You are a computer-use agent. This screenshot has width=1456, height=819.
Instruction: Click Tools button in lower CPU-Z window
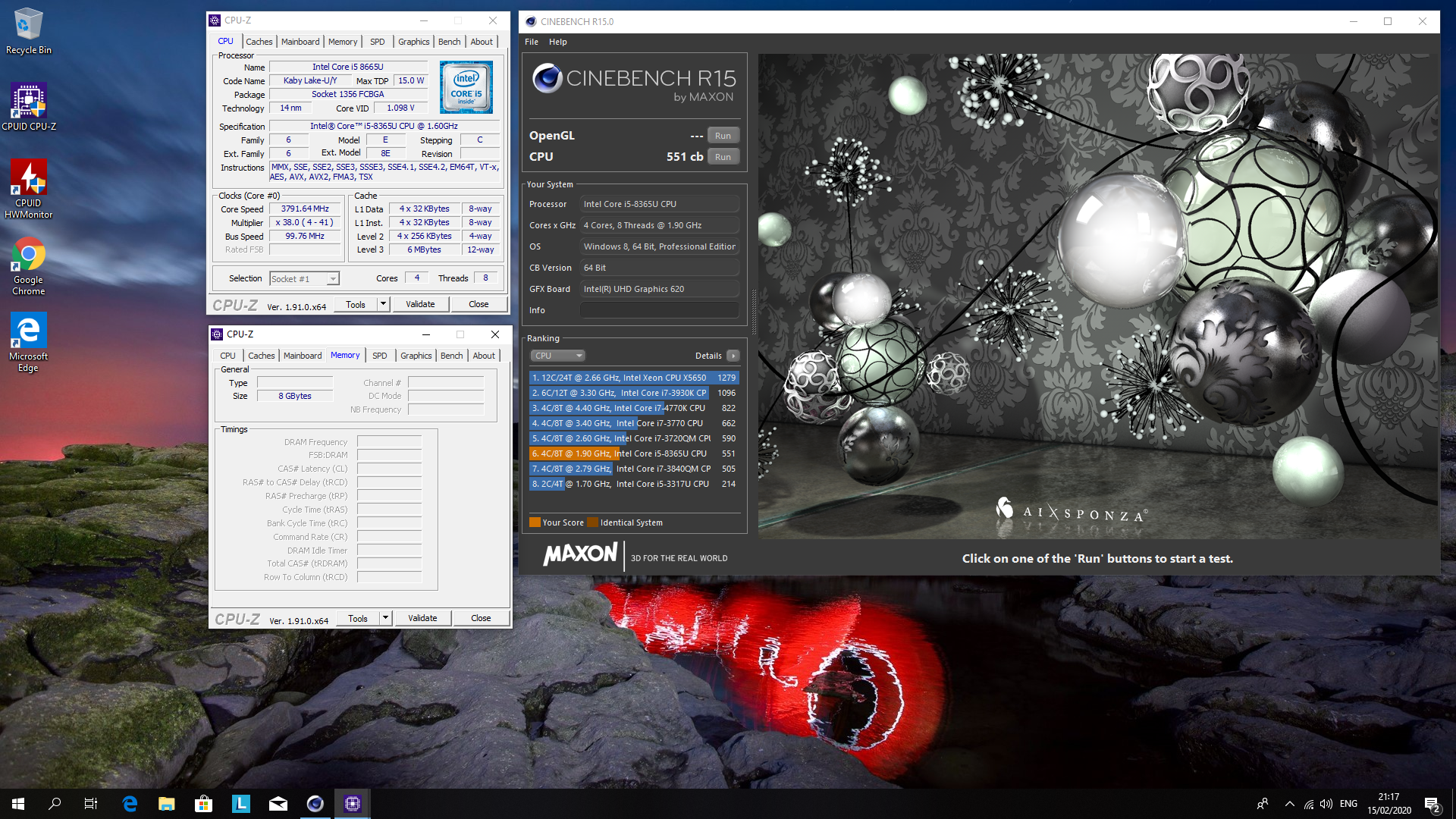click(x=358, y=618)
